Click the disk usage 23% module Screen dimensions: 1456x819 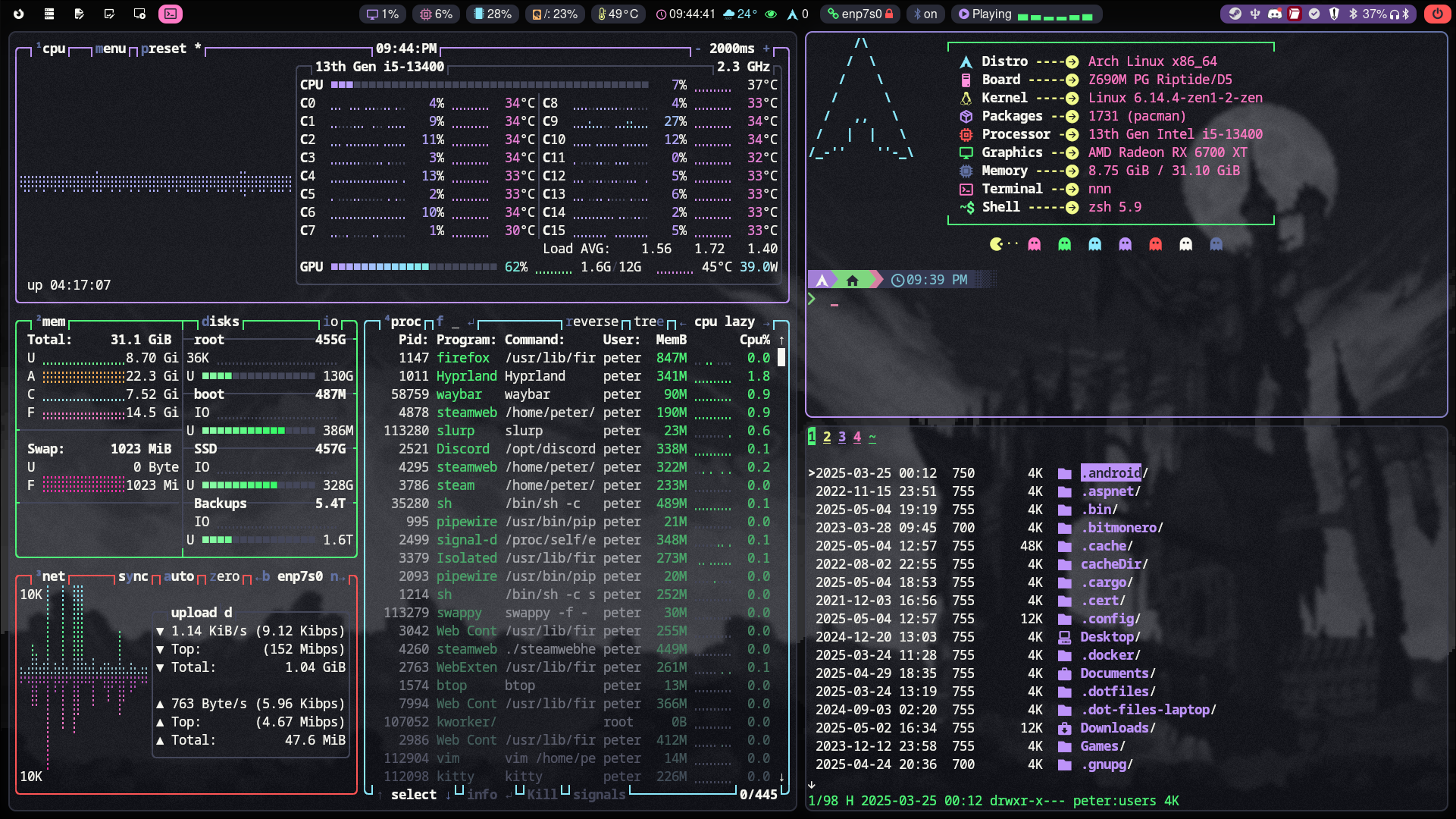[x=556, y=14]
